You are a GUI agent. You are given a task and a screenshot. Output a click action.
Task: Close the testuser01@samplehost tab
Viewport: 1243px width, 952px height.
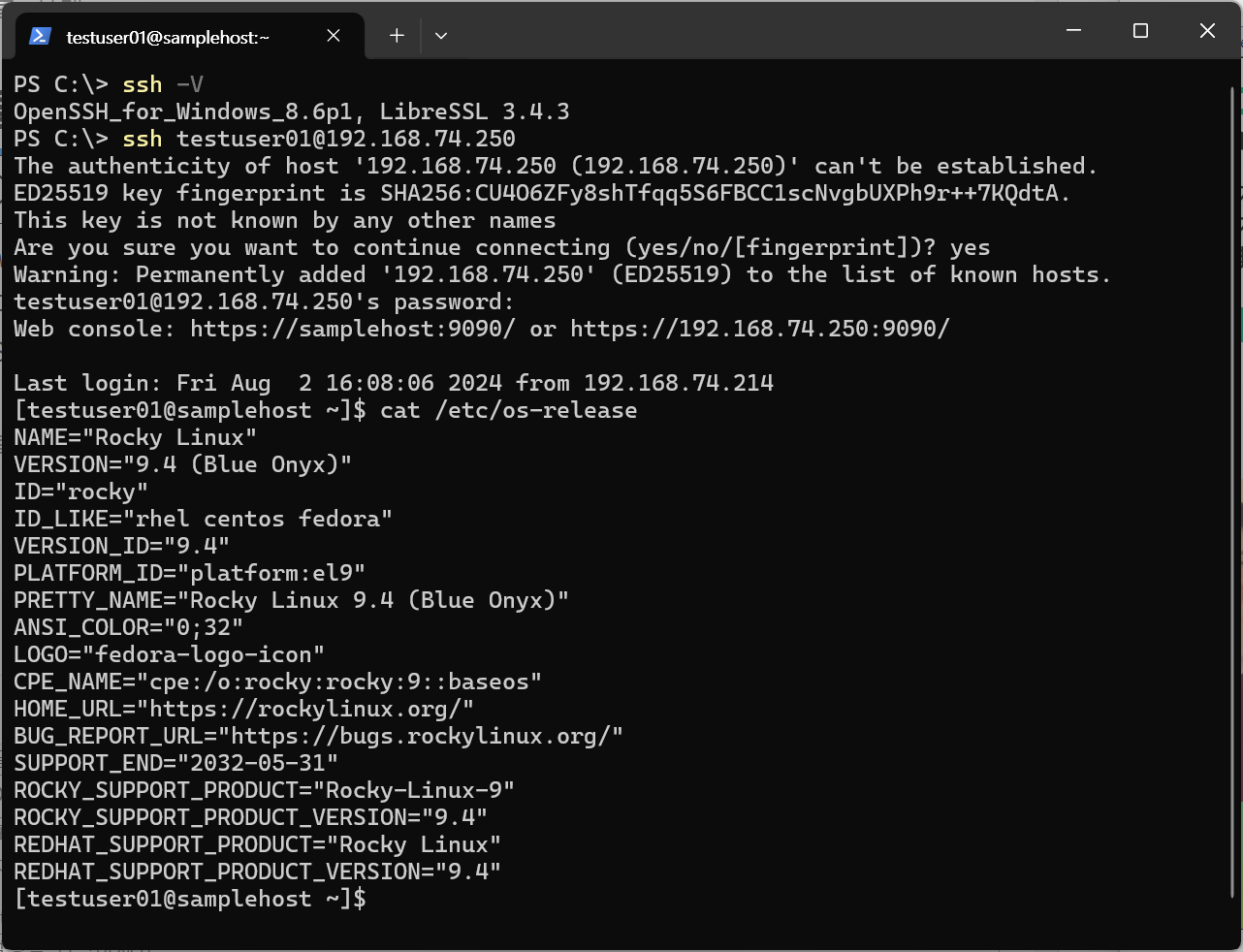click(334, 36)
